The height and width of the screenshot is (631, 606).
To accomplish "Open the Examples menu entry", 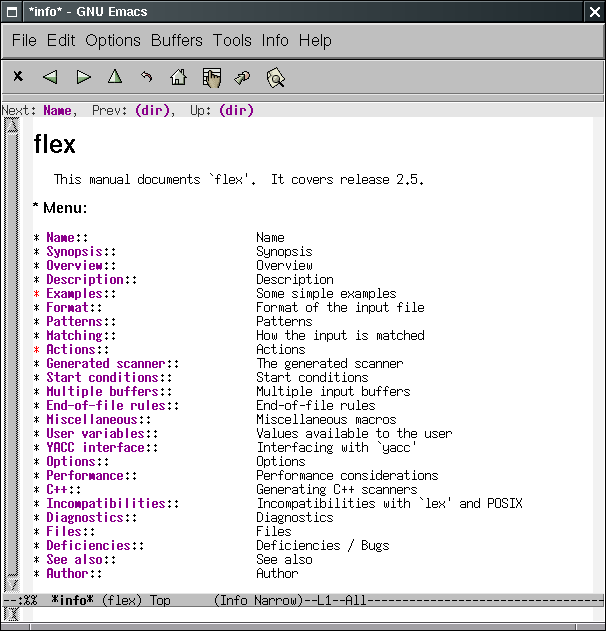I will point(74,294).
